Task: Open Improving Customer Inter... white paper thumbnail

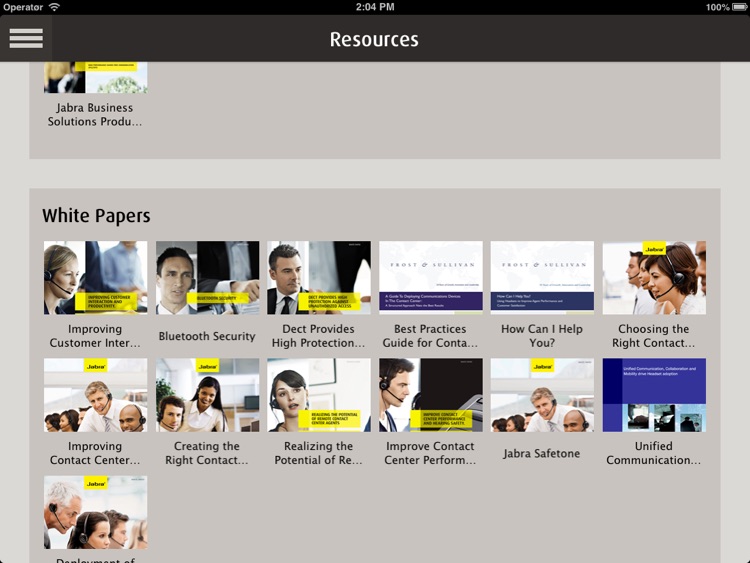Action: point(96,278)
